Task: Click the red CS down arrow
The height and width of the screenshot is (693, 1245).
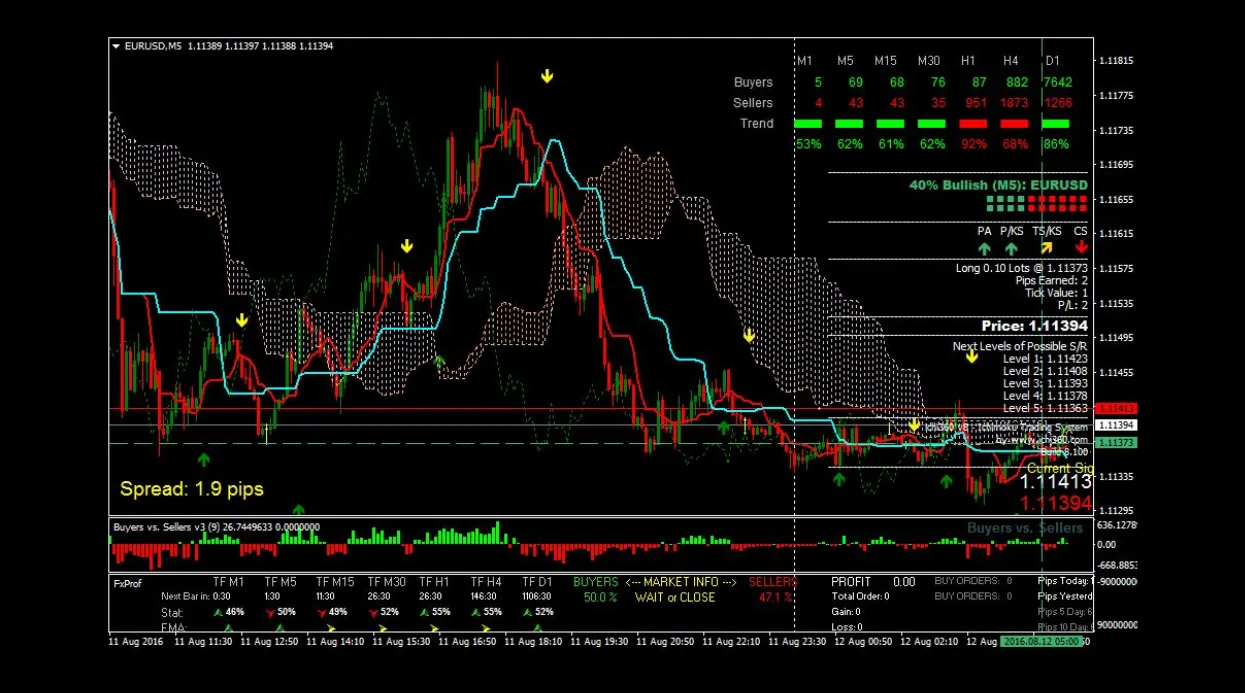Action: pyautogui.click(x=1082, y=247)
